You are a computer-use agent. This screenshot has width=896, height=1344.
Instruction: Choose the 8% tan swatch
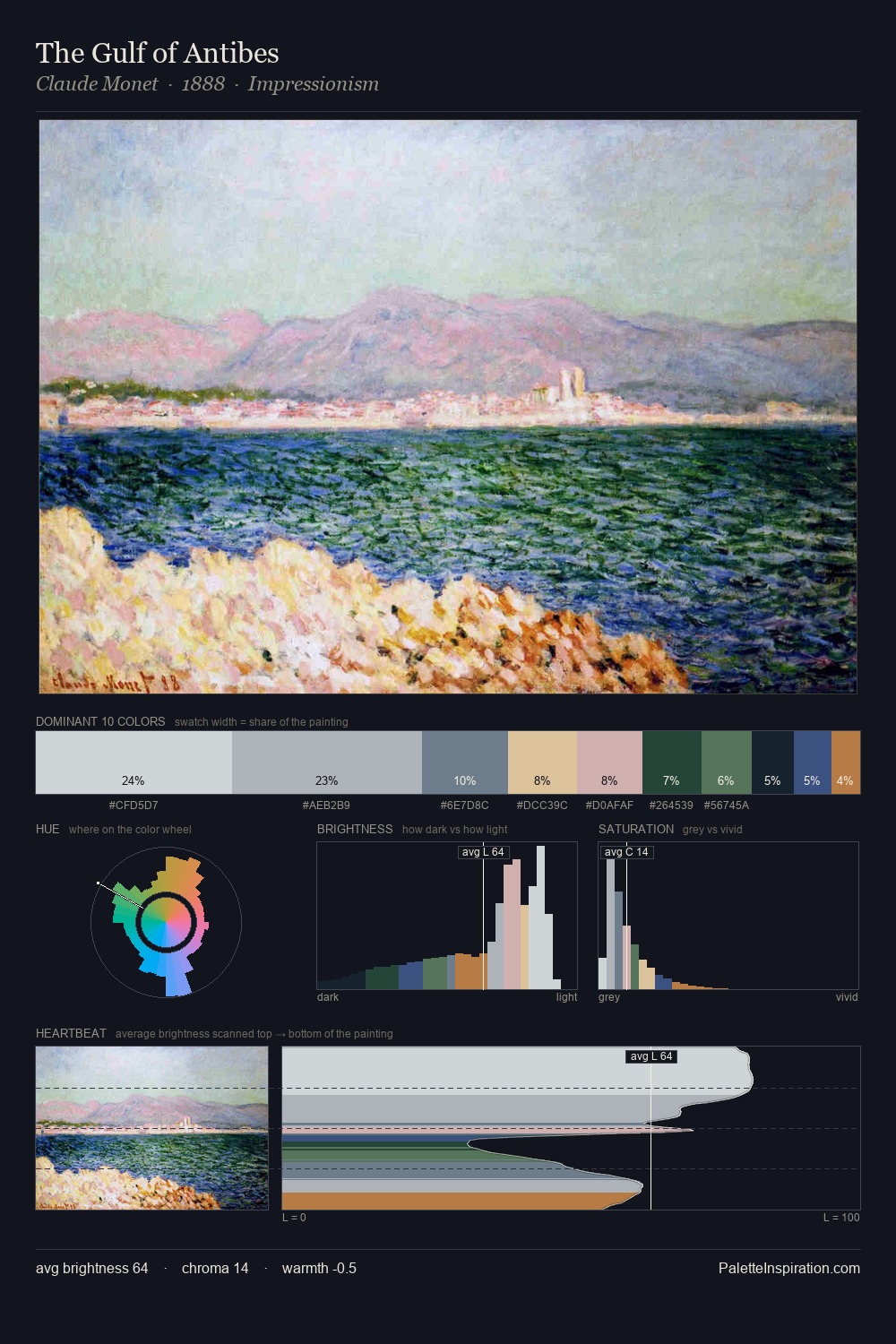[x=542, y=762]
